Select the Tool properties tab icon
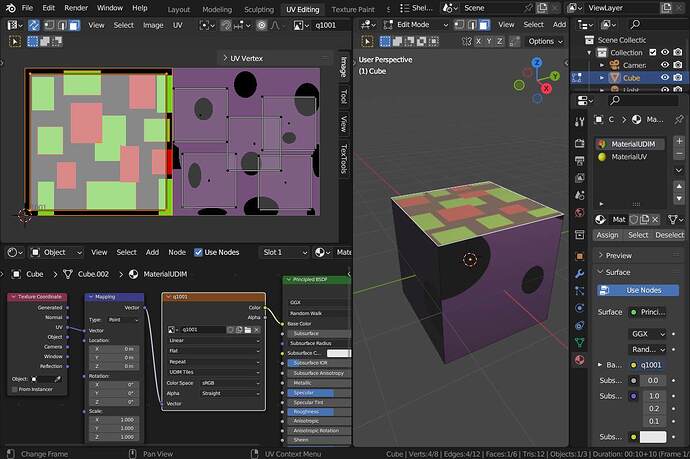Screen dimensions: 690x459 pyautogui.click(x=580, y=121)
